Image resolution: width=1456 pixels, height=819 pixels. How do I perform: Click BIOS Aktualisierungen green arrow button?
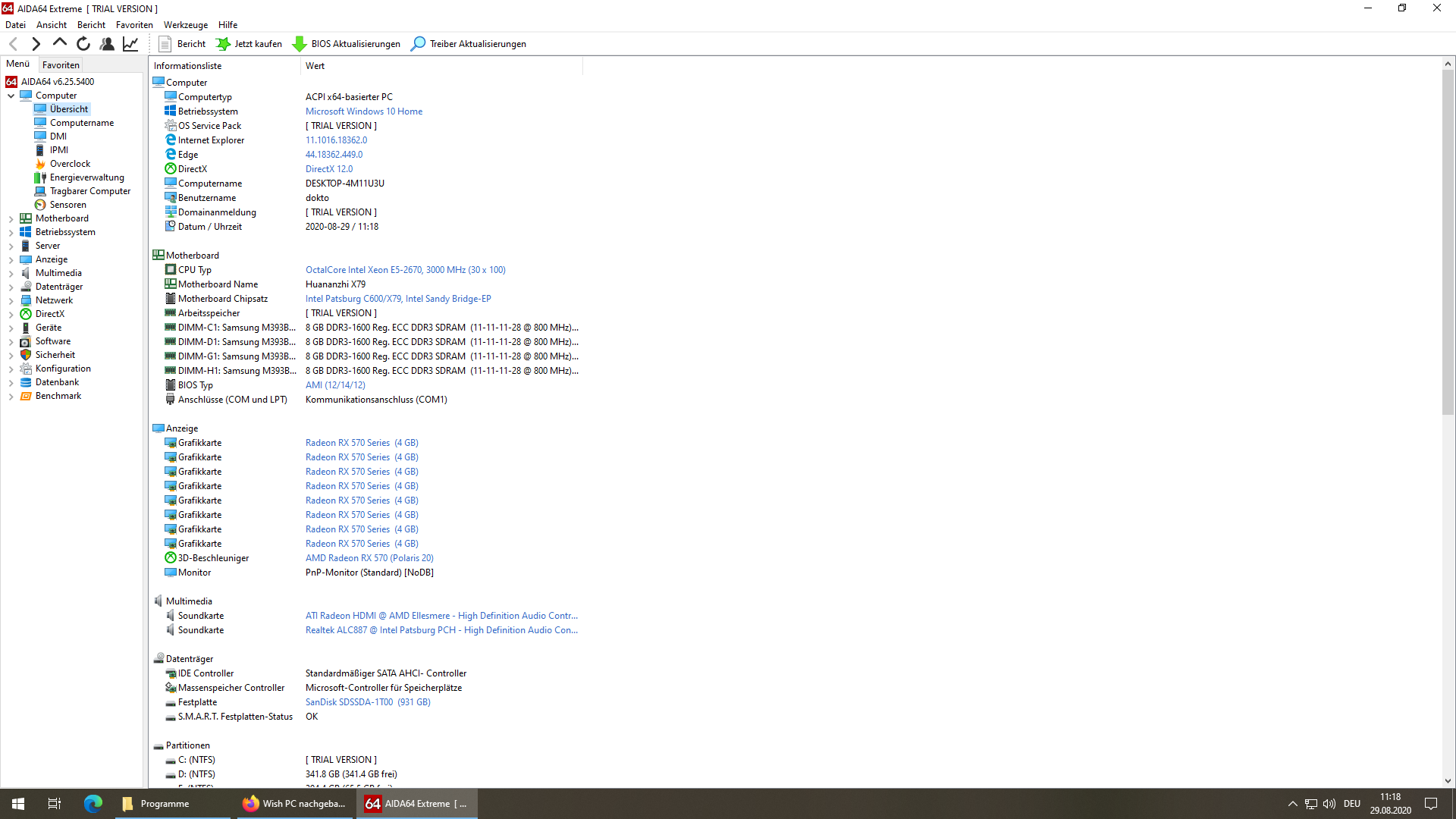(x=347, y=44)
